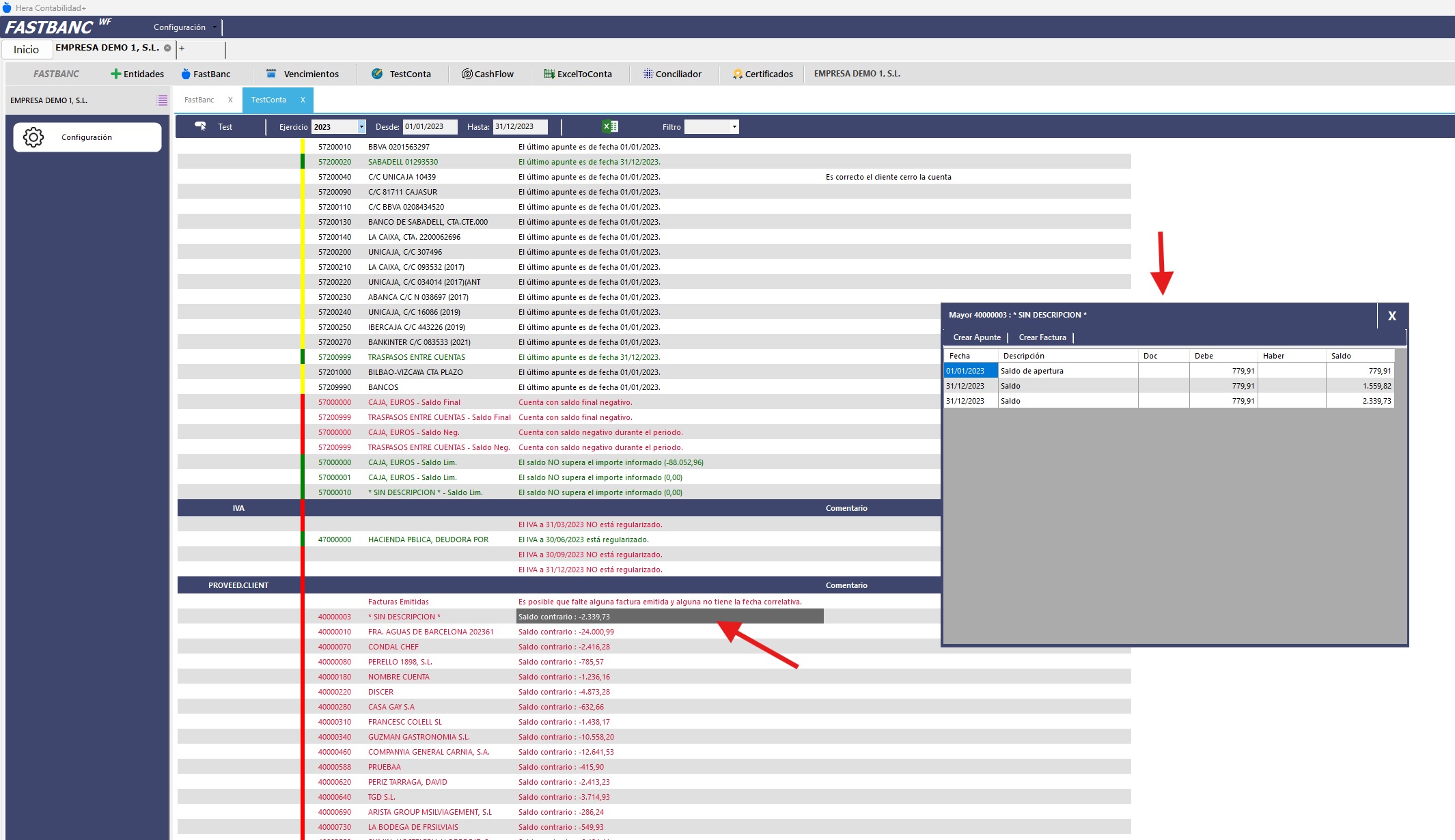Click Crear Apunte in Mayor window
Image resolution: width=1455 pixels, height=840 pixels.
click(977, 337)
